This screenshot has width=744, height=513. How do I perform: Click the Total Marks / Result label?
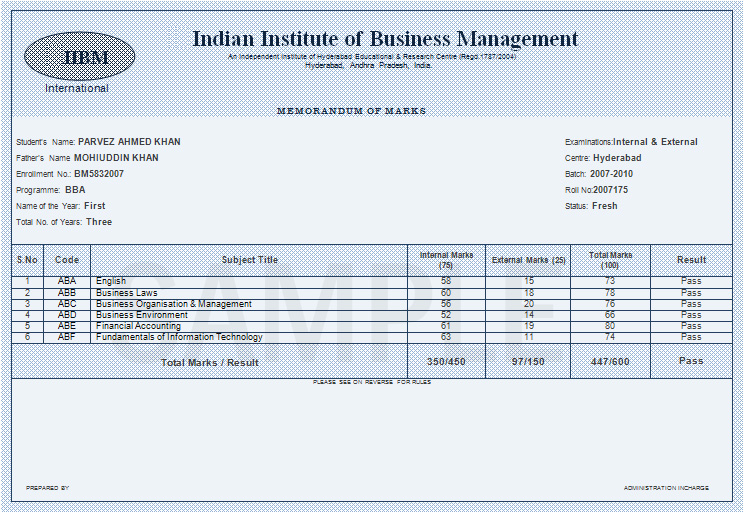210,363
